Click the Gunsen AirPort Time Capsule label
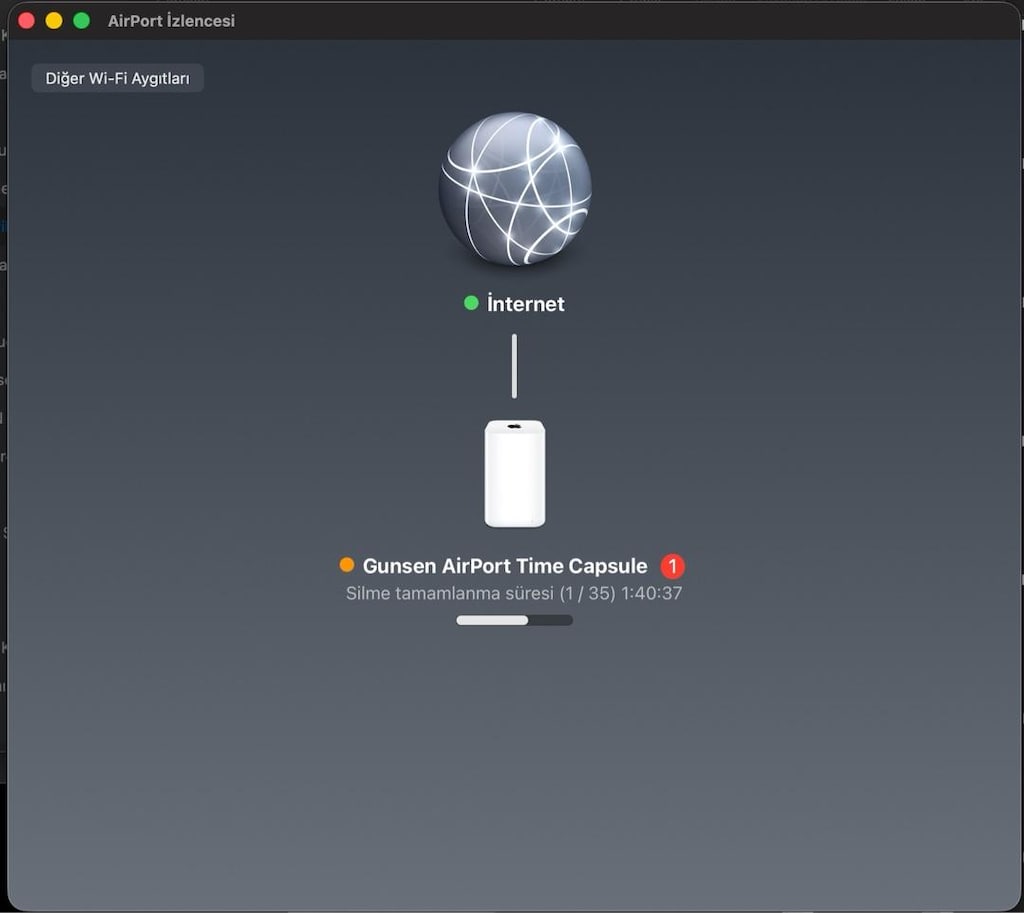 click(x=505, y=566)
